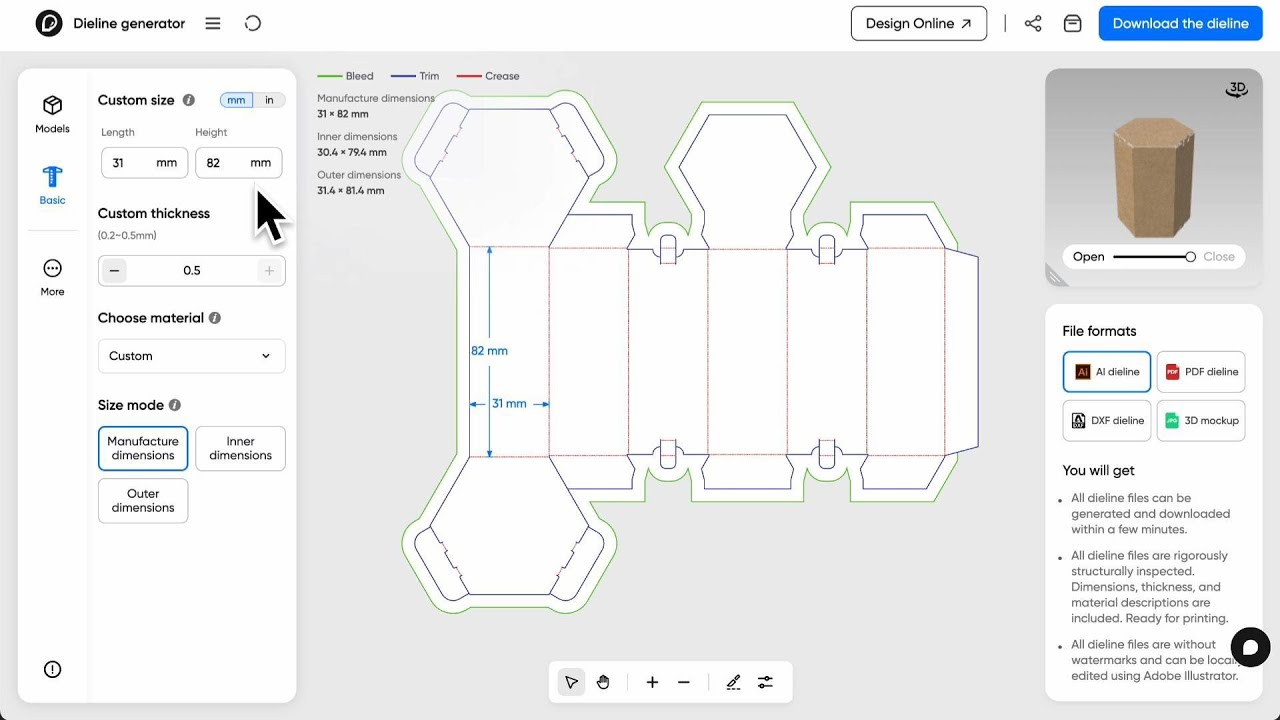Image resolution: width=1280 pixels, height=720 pixels.
Task: Toggle the 3D view icon on preview
Action: pos(1236,90)
